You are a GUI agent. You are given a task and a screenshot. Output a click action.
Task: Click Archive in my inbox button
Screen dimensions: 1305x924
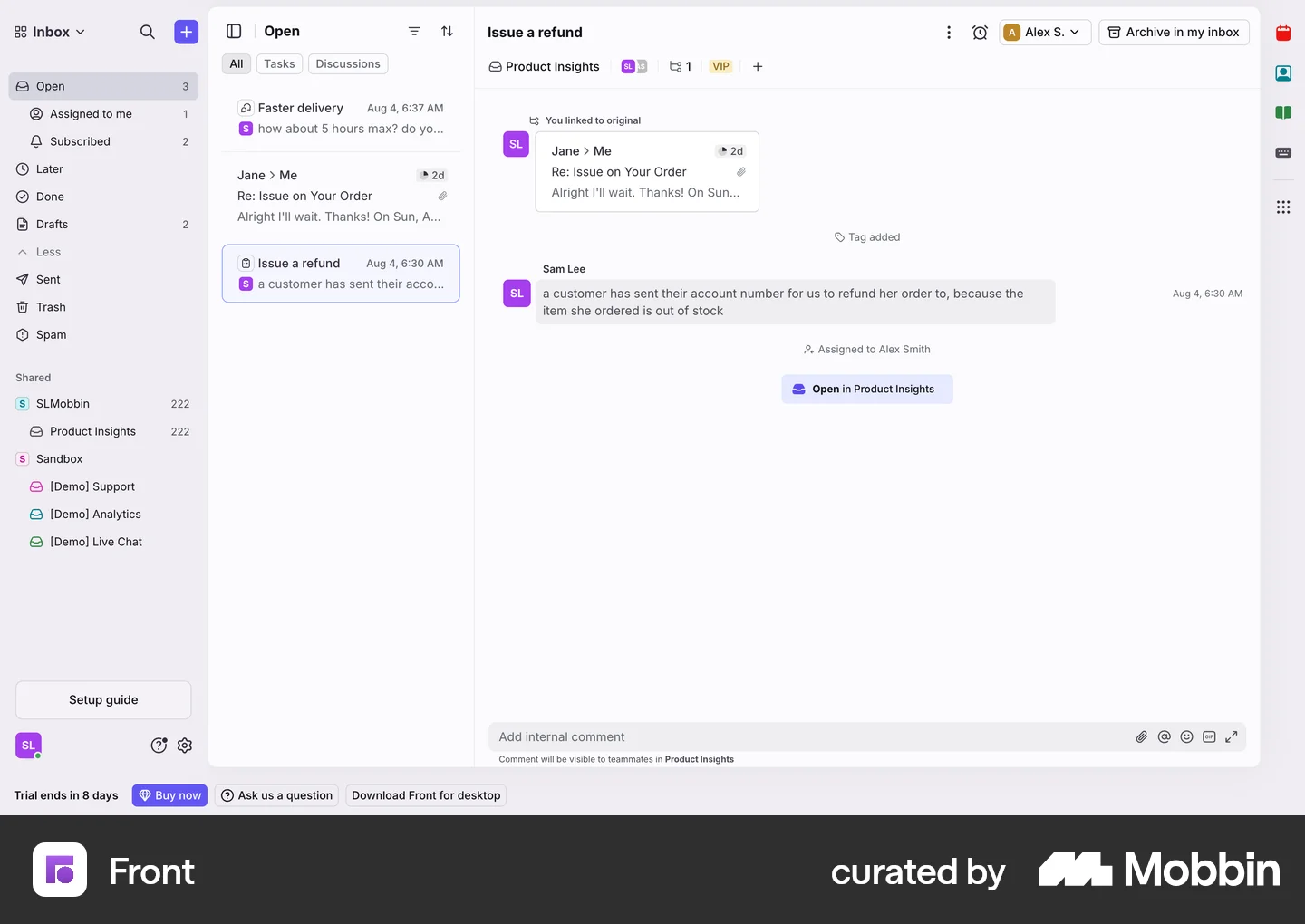tap(1174, 33)
